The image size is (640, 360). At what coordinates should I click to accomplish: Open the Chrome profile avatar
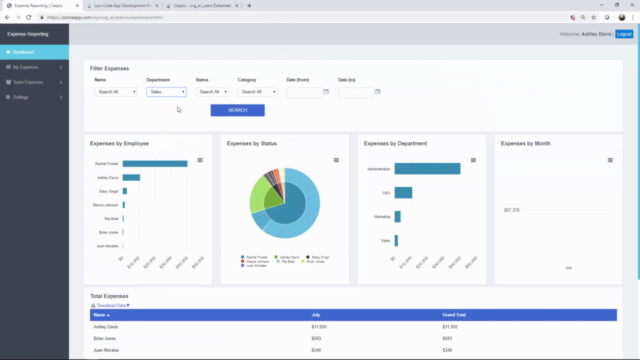(622, 18)
